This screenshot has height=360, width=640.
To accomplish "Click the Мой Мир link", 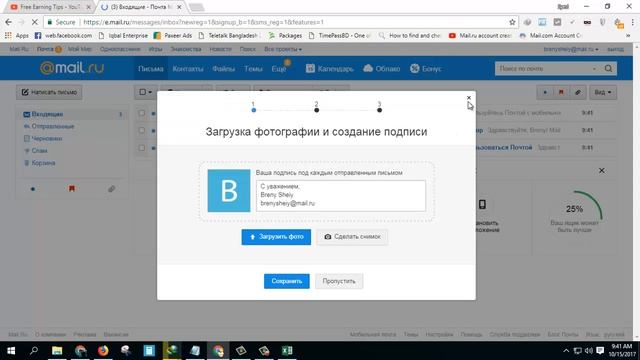I will [x=80, y=49].
